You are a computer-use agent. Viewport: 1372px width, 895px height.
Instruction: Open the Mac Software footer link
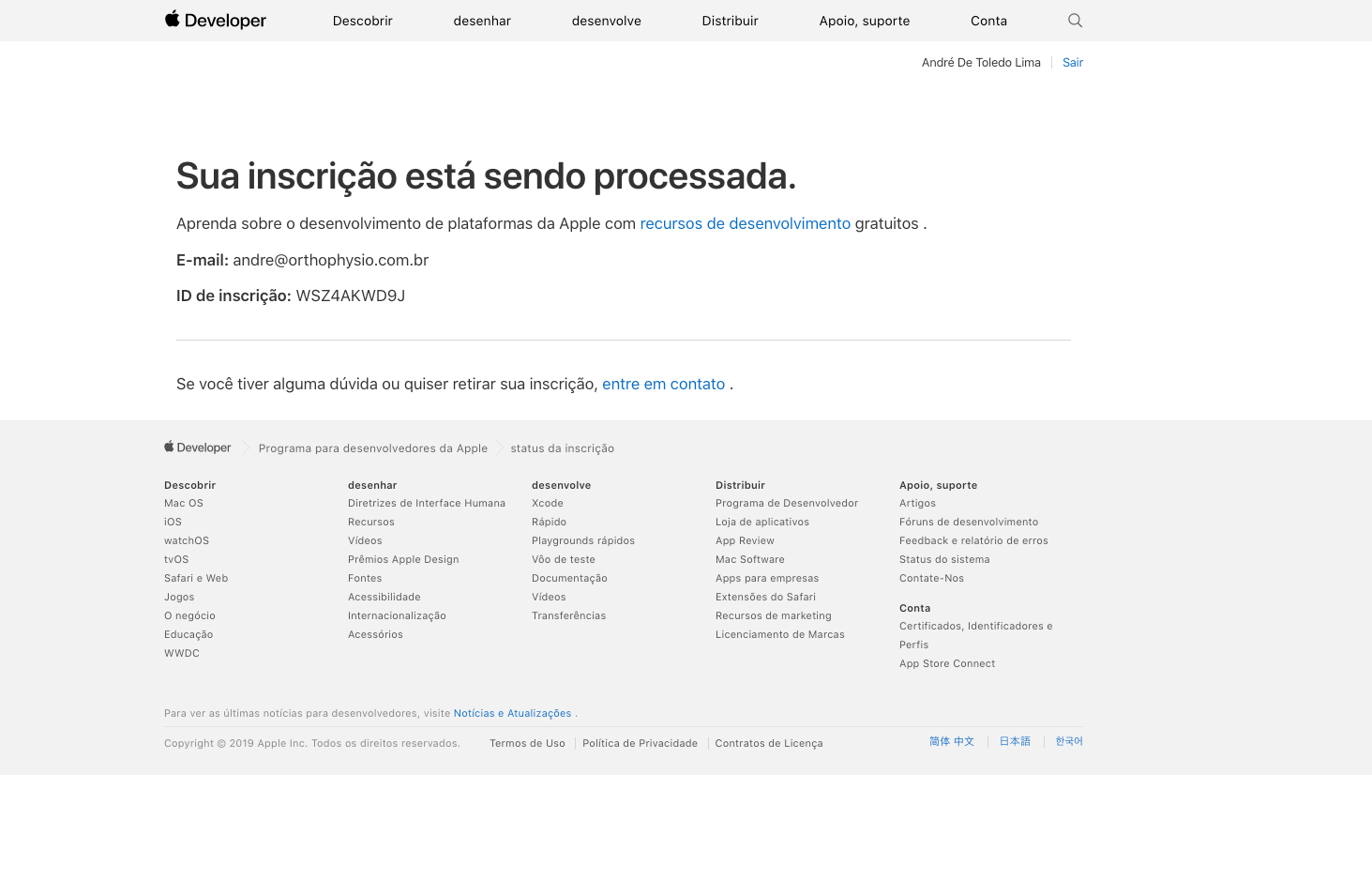click(x=750, y=559)
